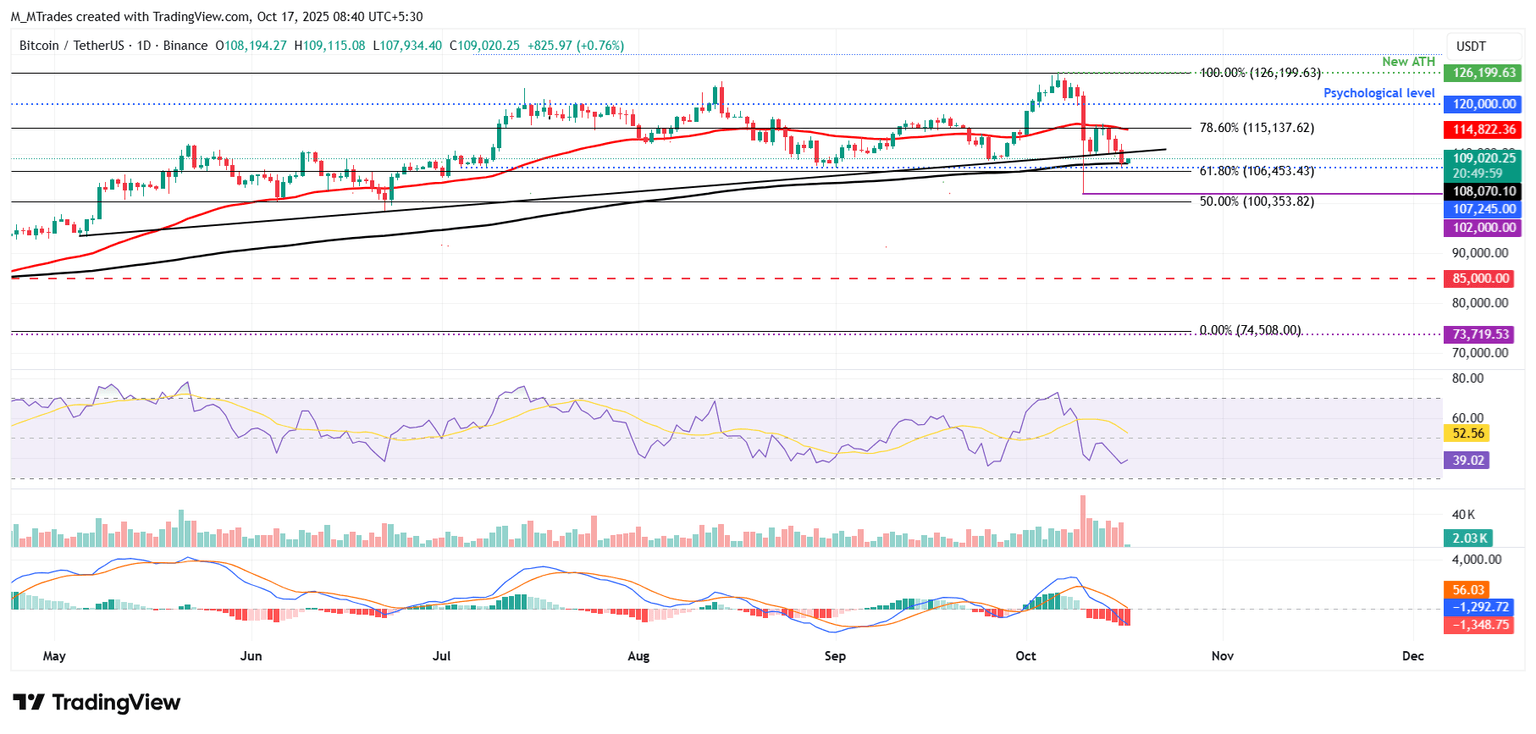Select the Binance exchange label
Image resolution: width=1536 pixels, height=734 pixels.
(x=185, y=45)
